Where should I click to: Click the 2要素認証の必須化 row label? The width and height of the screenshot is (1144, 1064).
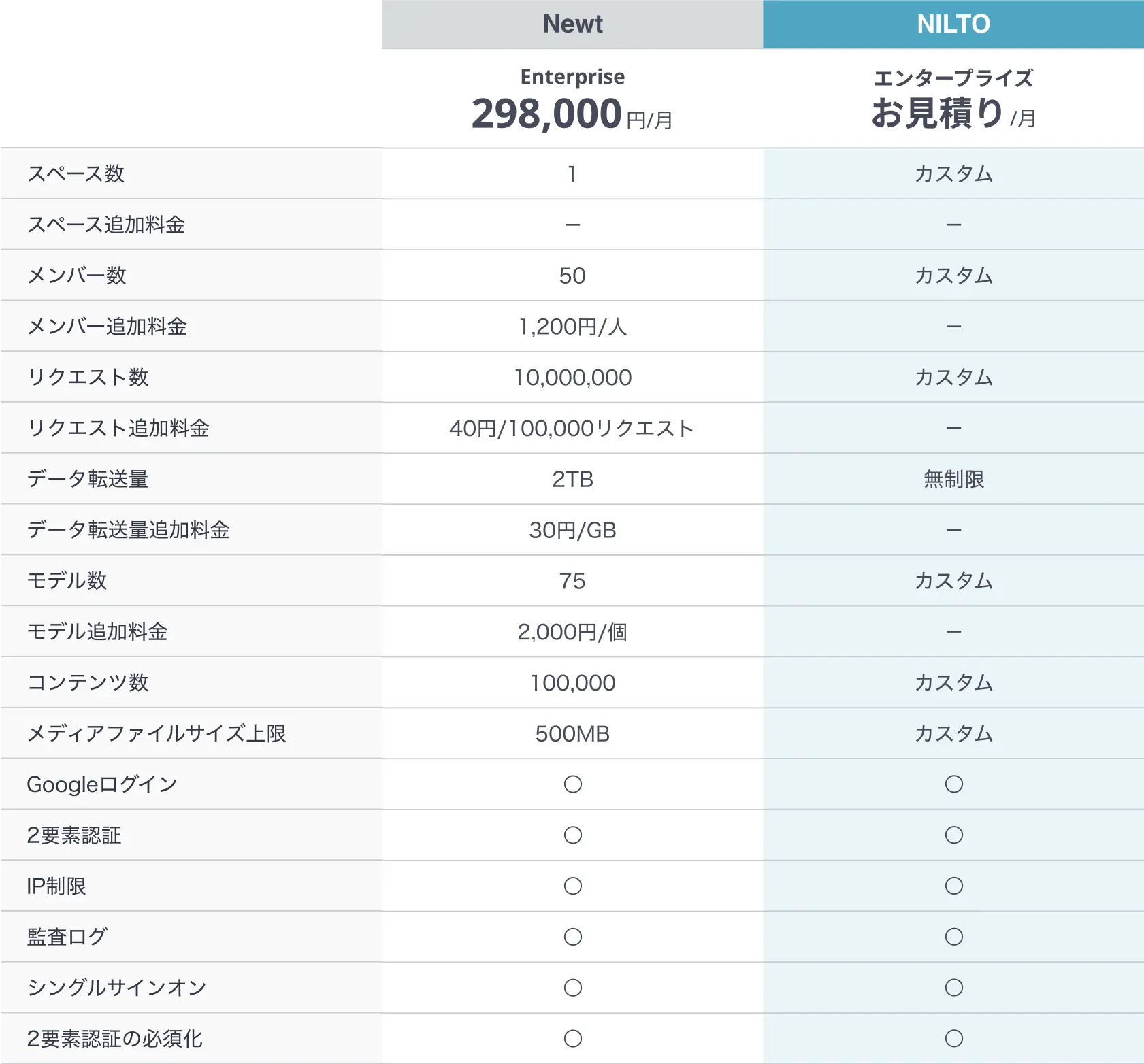tap(114, 1039)
